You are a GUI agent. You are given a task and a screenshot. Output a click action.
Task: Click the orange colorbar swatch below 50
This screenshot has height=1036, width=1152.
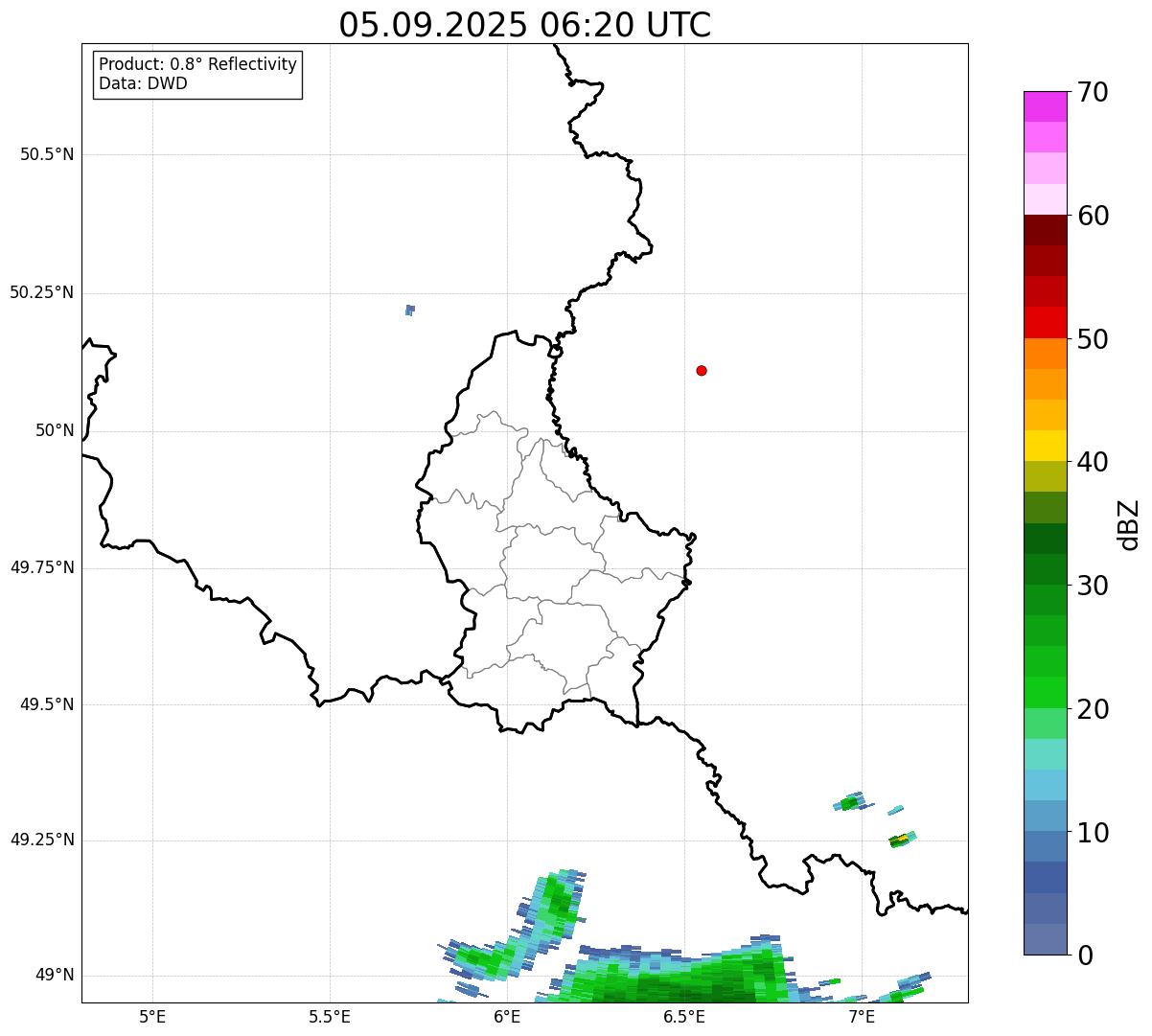click(x=1045, y=354)
